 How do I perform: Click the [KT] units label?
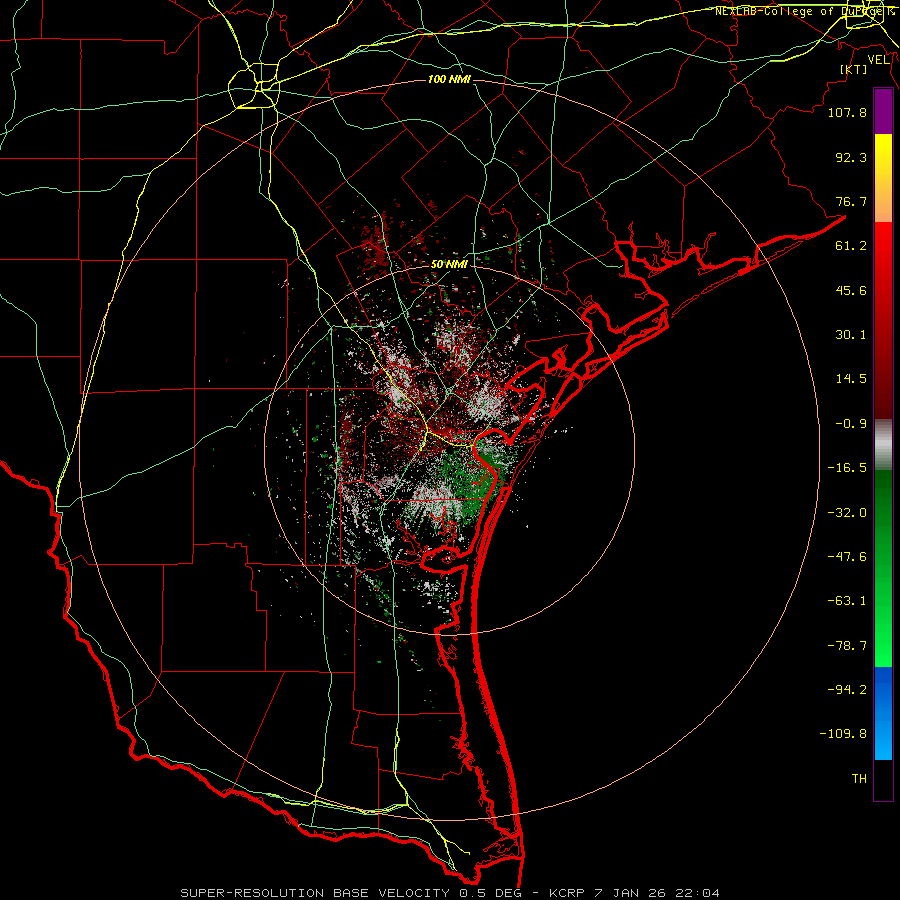click(x=853, y=69)
